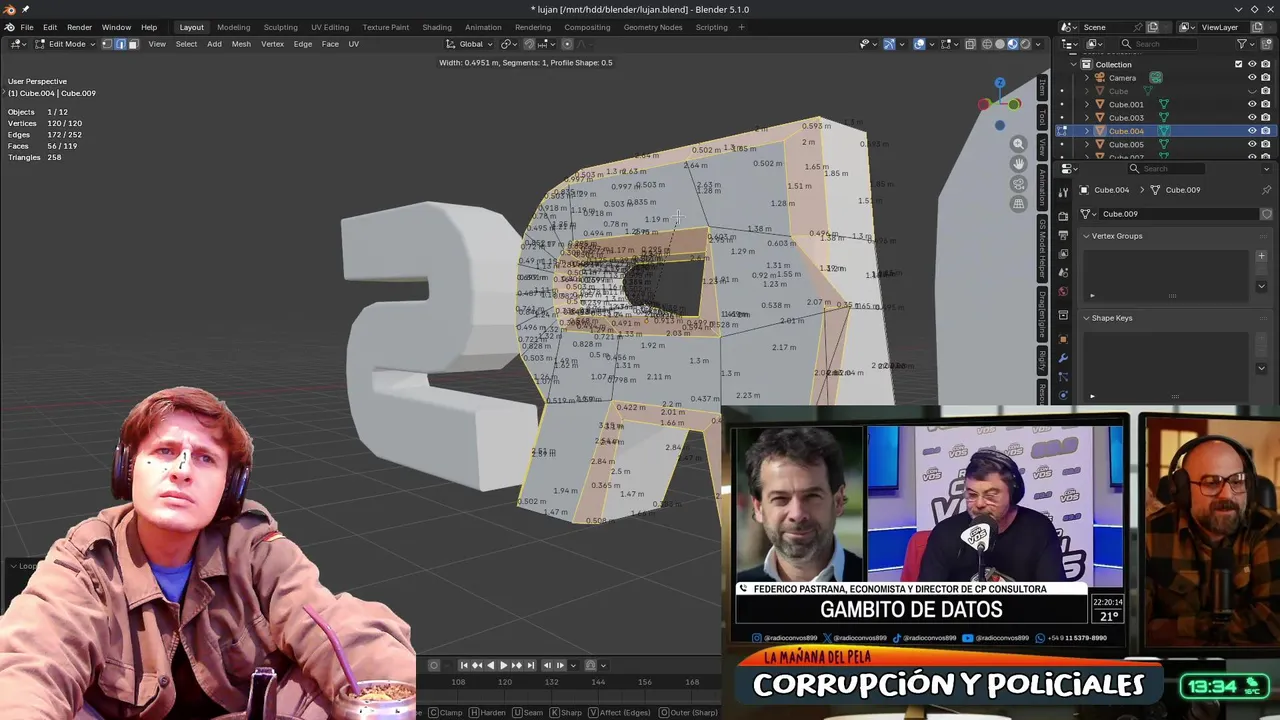Open the File menu

(x=27, y=27)
